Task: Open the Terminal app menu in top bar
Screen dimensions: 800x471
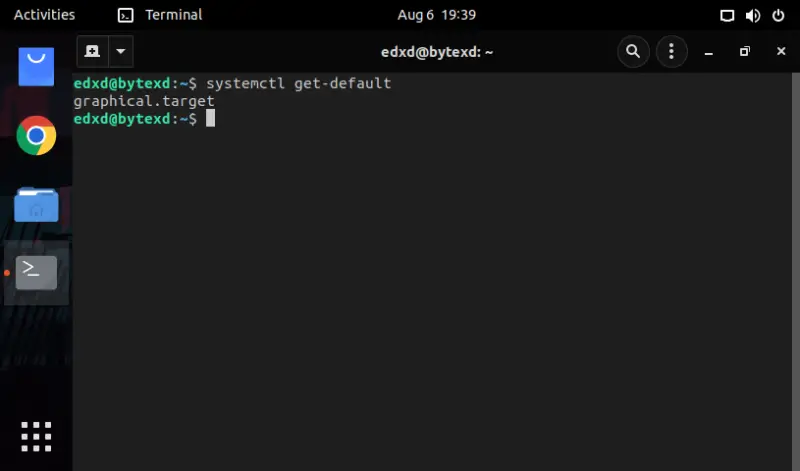Action: pyautogui.click(x=160, y=15)
